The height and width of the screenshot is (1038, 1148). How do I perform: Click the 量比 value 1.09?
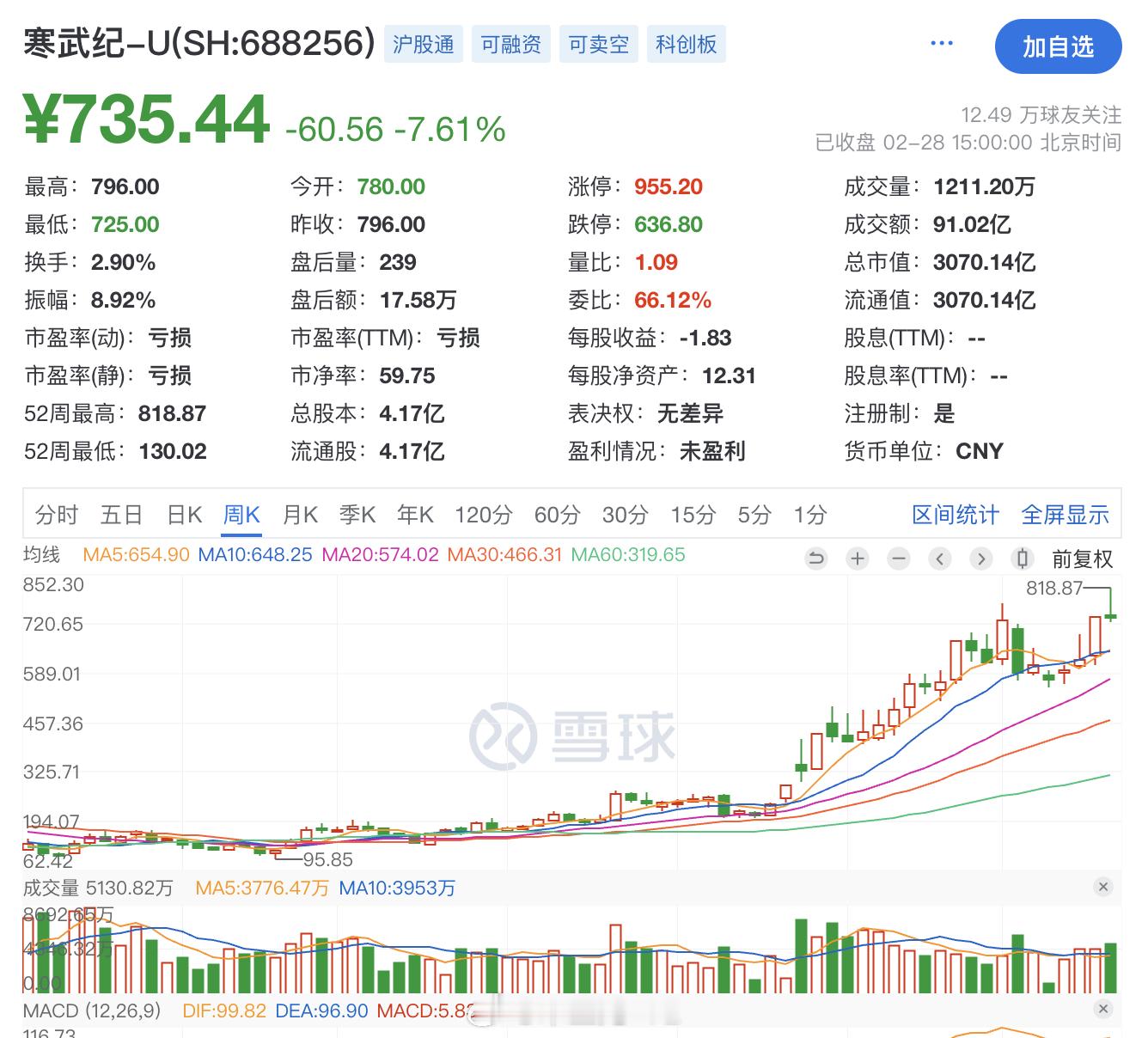click(x=656, y=262)
